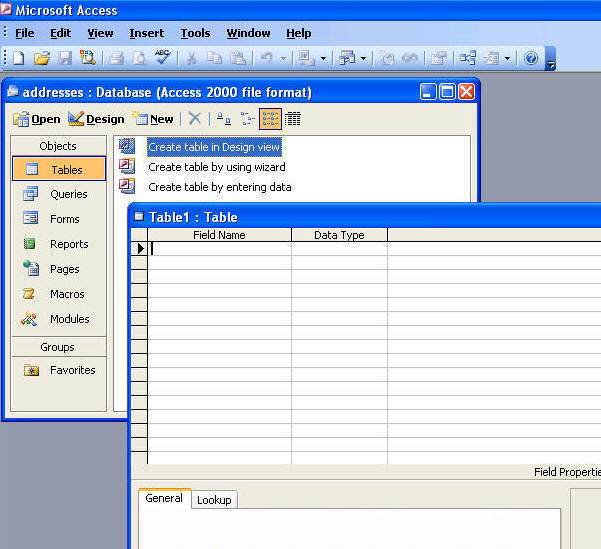Click the Code icon in toolbar

click(386, 58)
